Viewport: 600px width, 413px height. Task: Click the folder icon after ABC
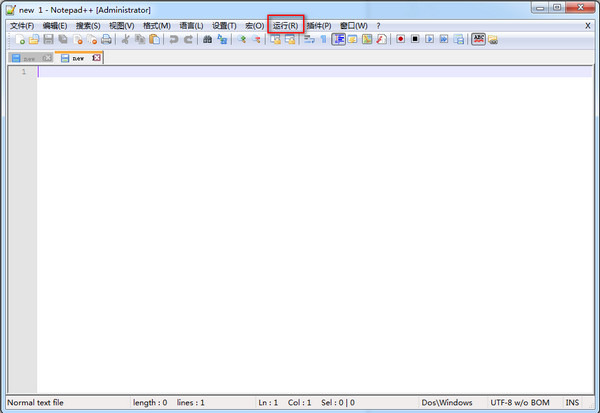493,39
